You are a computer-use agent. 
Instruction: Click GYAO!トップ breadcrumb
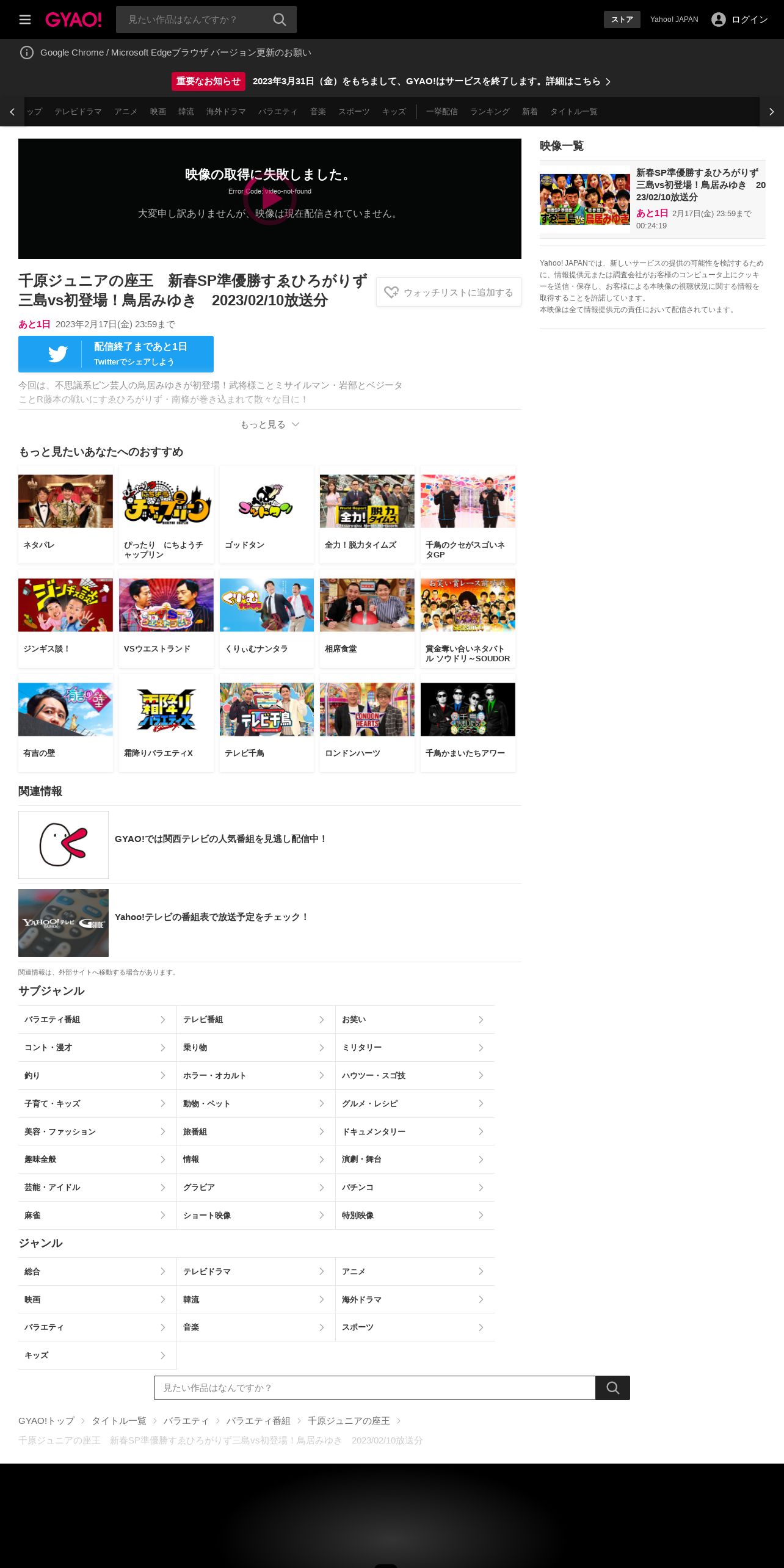[x=46, y=1421]
